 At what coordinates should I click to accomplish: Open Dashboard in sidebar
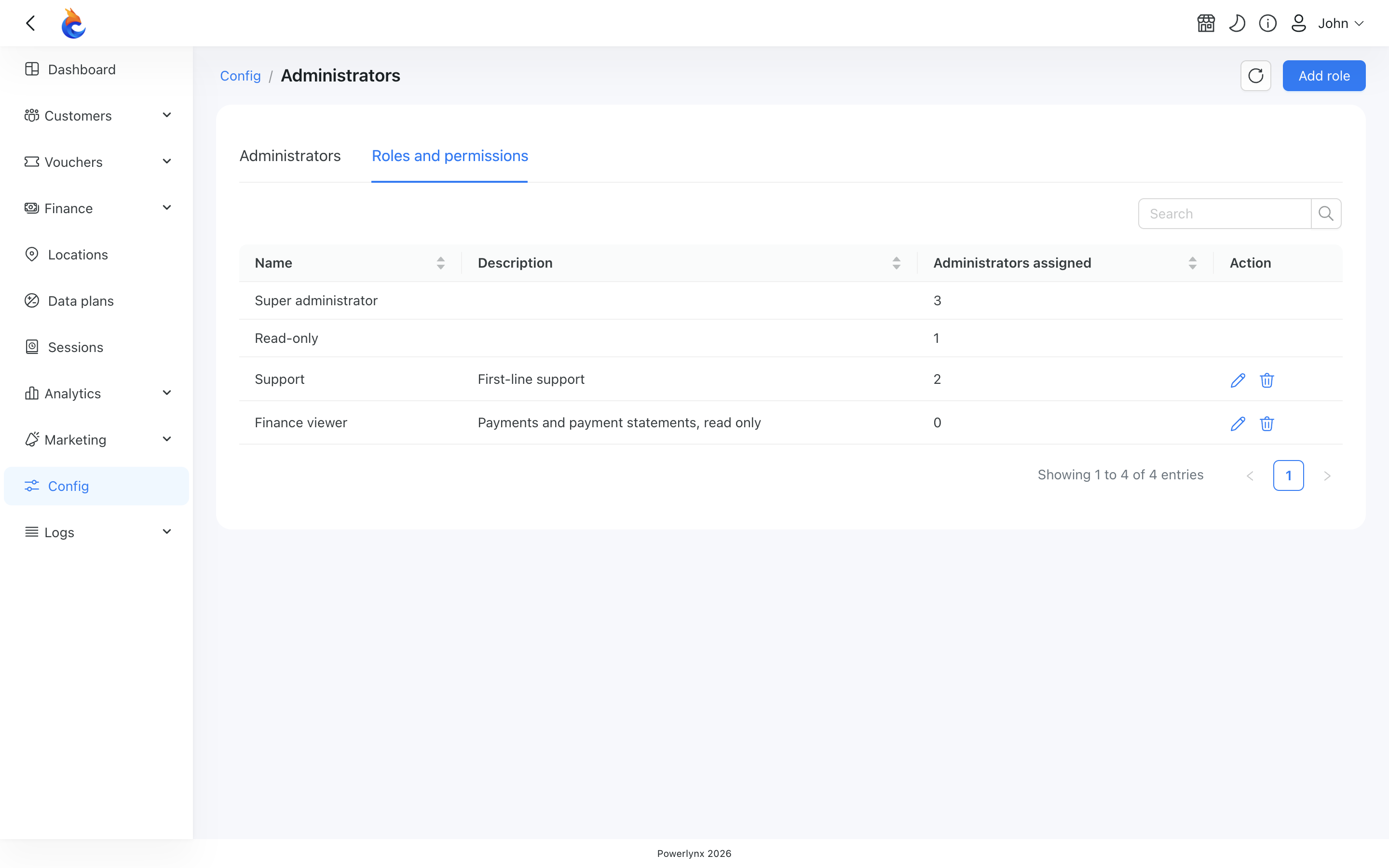click(96, 69)
